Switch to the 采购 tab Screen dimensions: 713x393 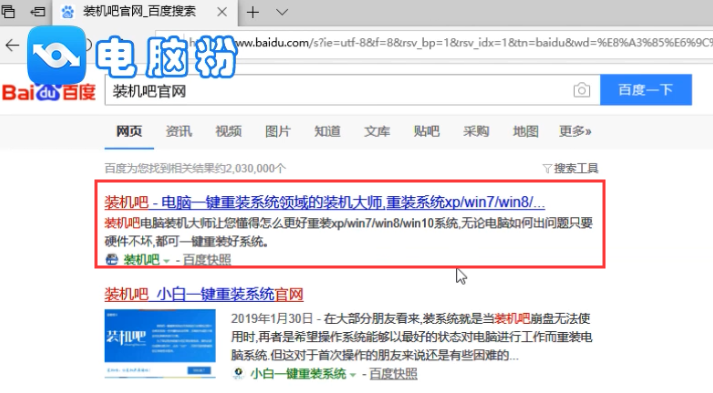[476, 131]
